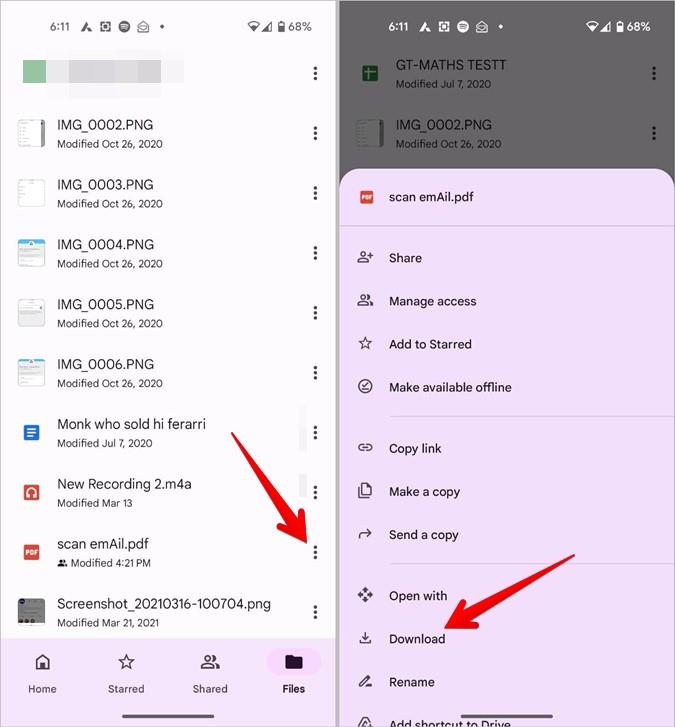Tap the offline checkmark circle icon
The height and width of the screenshot is (727, 675).
point(365,386)
